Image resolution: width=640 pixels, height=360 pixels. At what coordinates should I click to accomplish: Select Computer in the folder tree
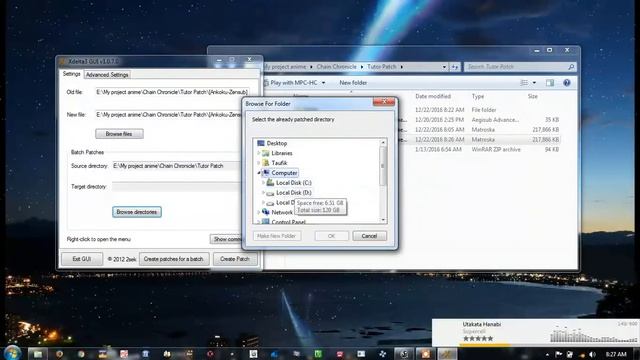point(284,173)
